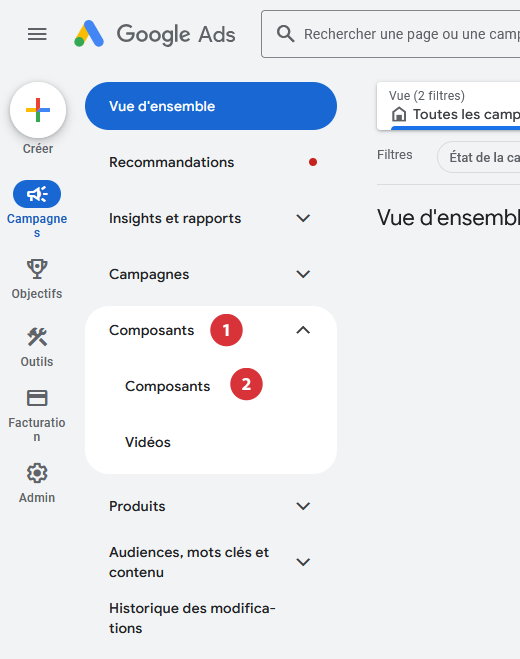Click the search magnifier icon
Viewport: 520px width, 659px height.
click(285, 34)
